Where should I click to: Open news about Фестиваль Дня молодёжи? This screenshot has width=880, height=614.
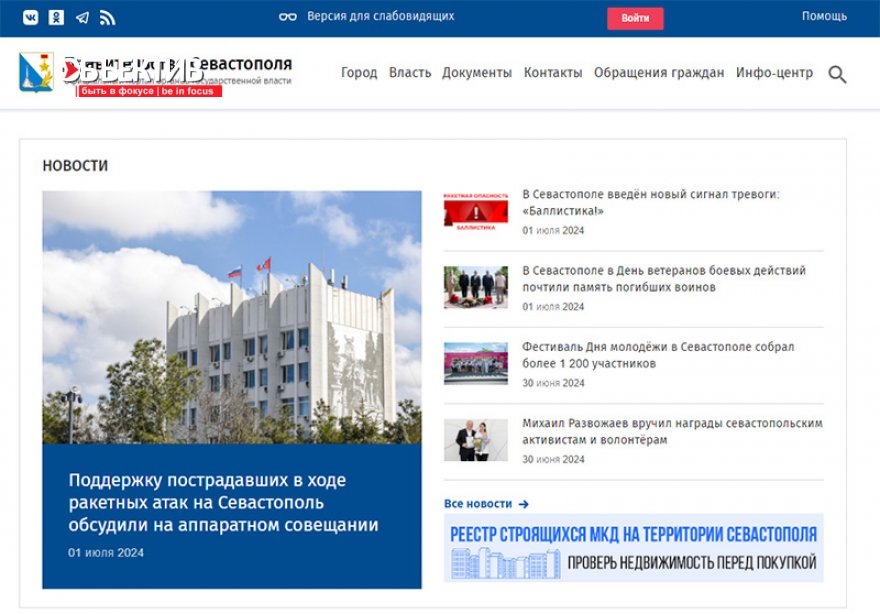pos(658,355)
